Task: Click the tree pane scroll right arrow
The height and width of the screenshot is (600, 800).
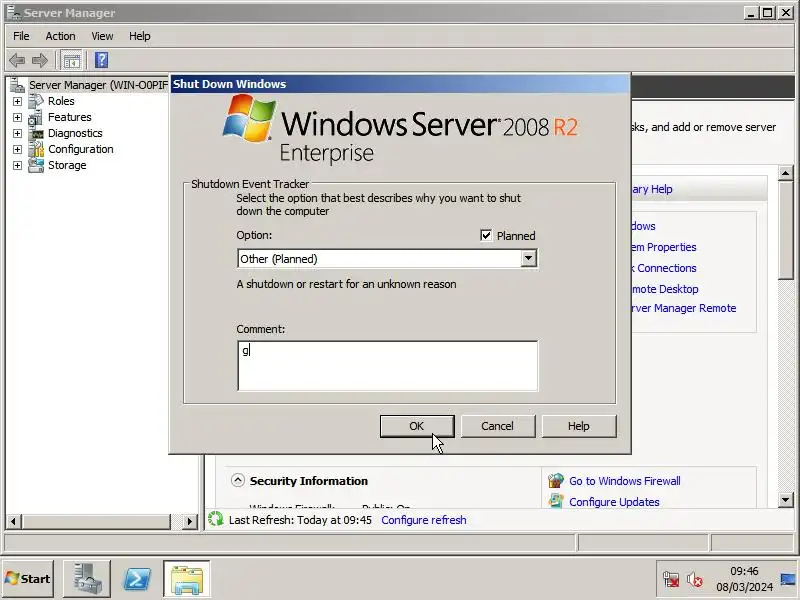Action: coord(189,521)
